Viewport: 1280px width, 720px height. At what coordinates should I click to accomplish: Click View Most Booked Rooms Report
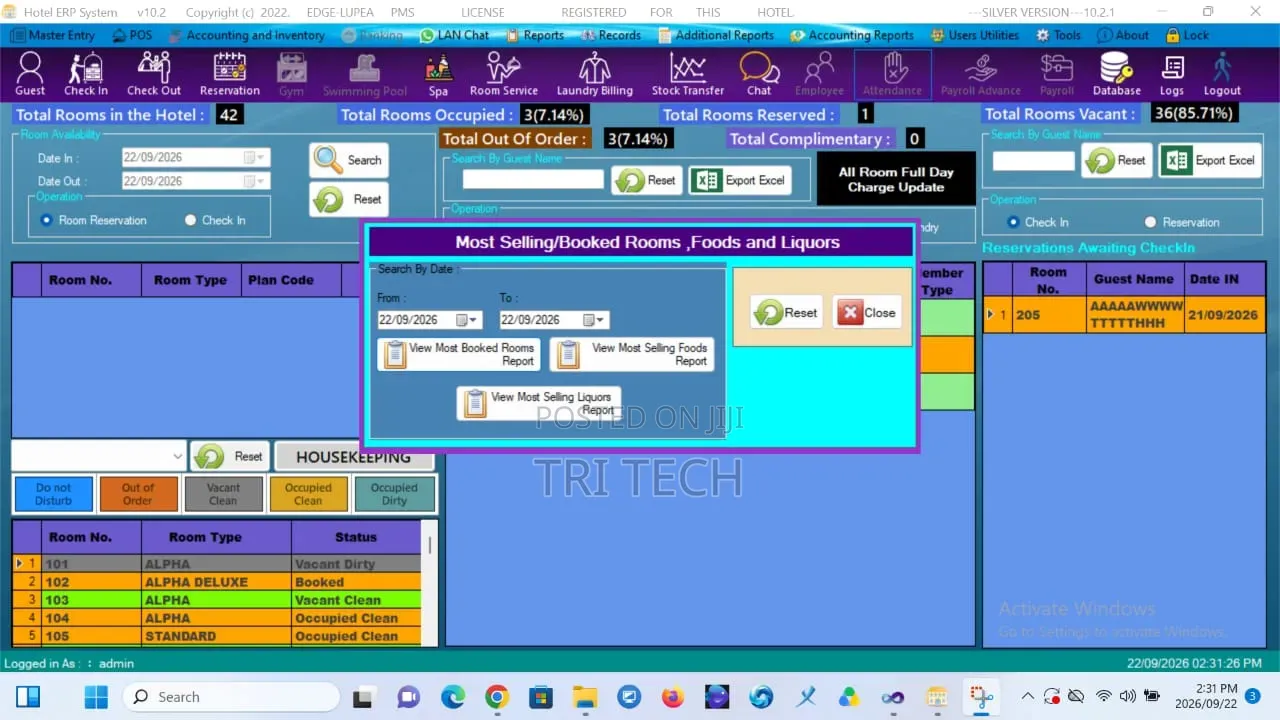pos(459,355)
